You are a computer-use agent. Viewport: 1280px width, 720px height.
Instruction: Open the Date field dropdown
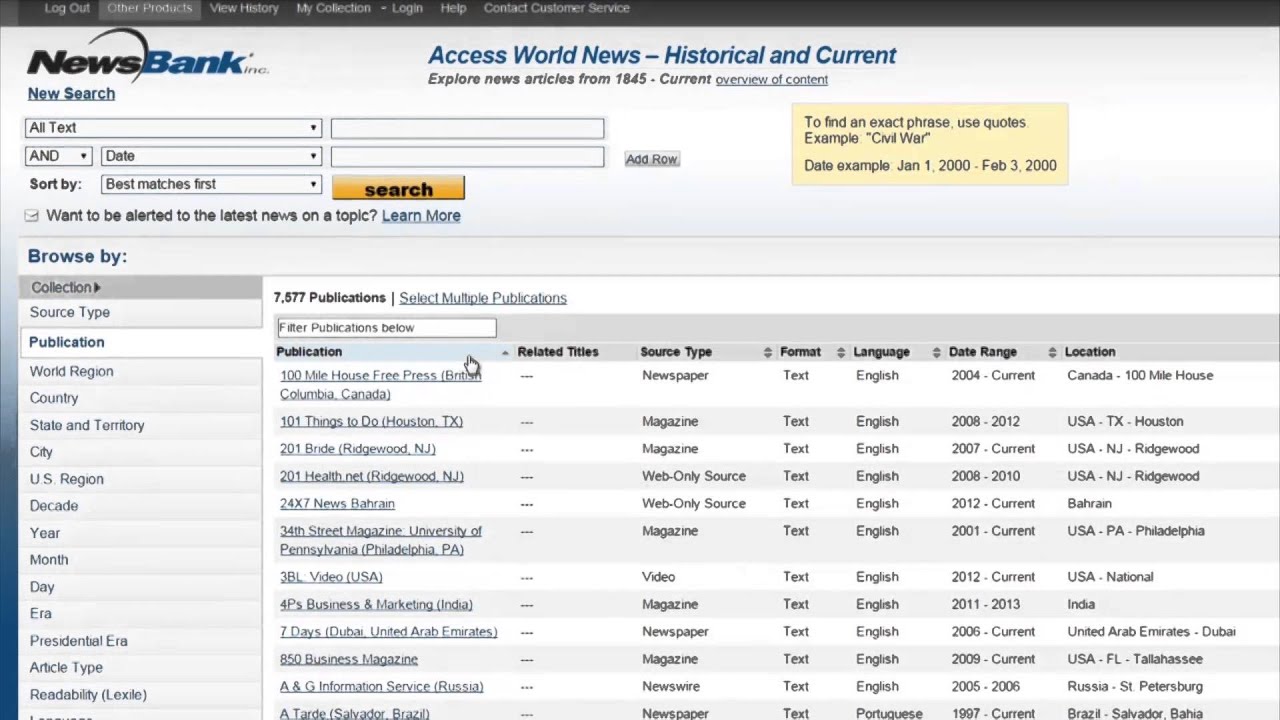pyautogui.click(x=212, y=156)
